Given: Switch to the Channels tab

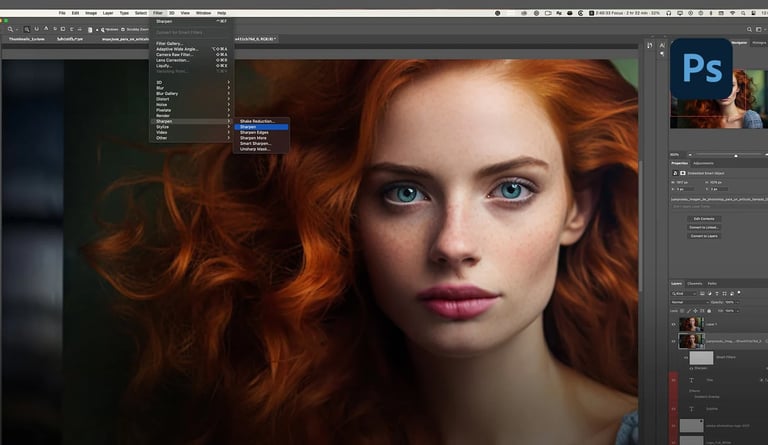Looking at the screenshot, I should click(x=695, y=283).
